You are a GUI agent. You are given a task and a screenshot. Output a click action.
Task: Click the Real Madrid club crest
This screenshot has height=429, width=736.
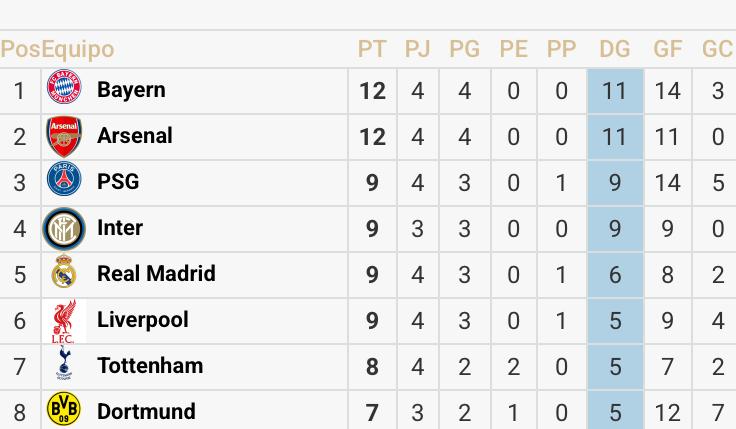click(64, 274)
